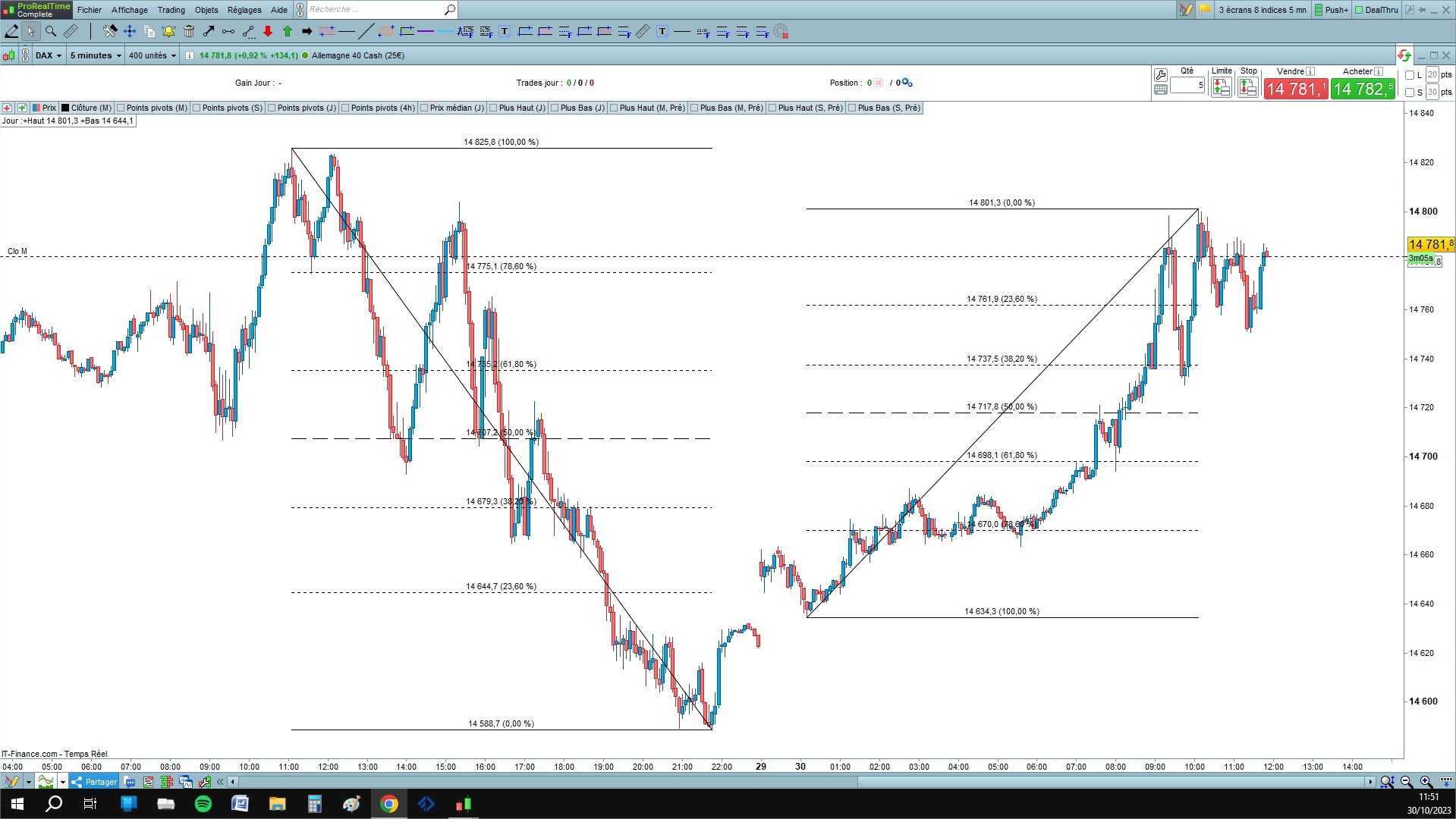This screenshot has width=1456, height=819.
Task: Click the alarm bell alert icon
Action: click(x=168, y=32)
